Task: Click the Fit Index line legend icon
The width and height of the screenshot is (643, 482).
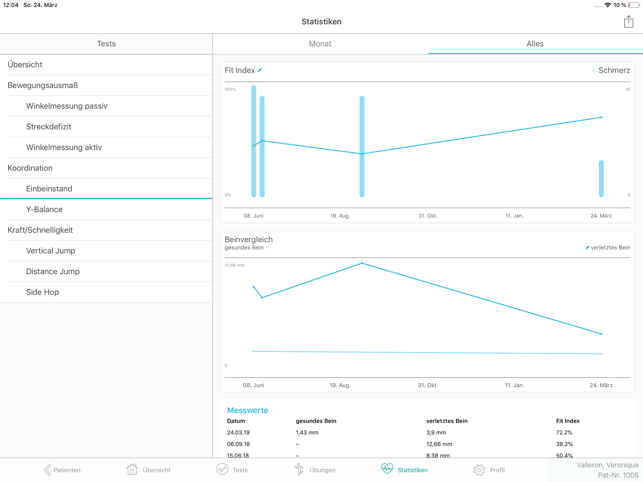Action: coord(260,70)
